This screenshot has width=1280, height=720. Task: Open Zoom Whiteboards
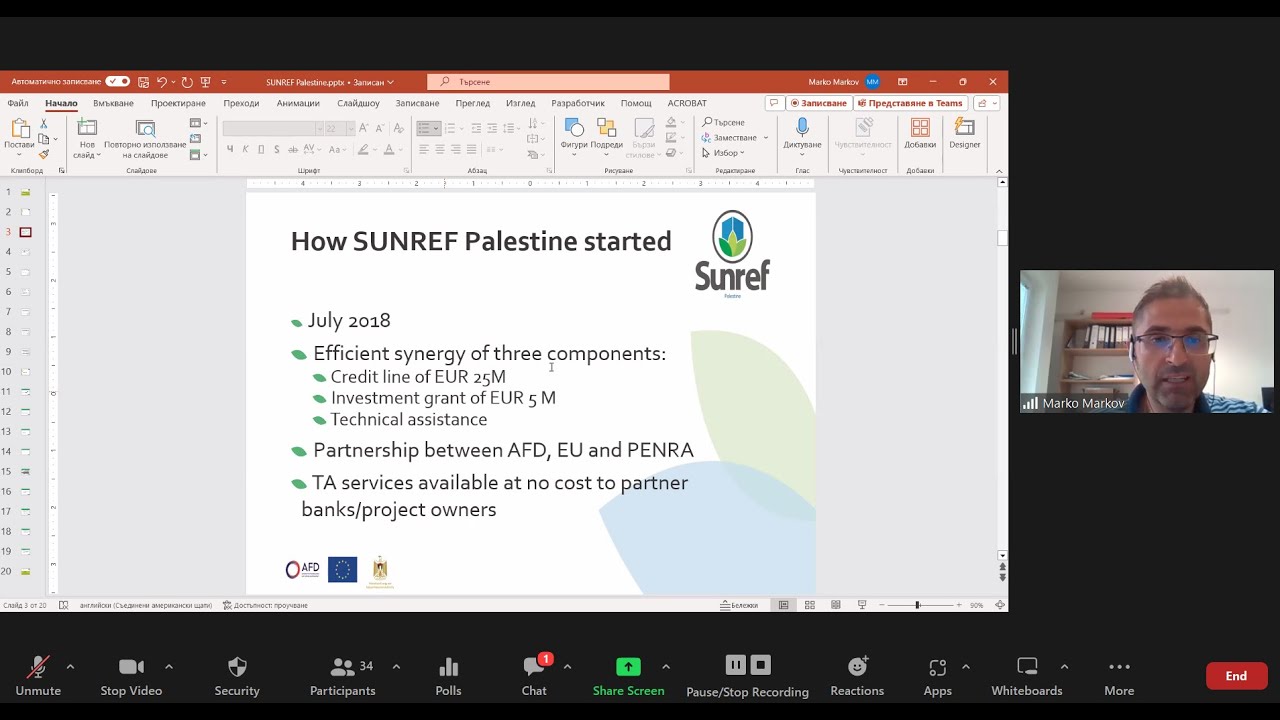1027,677
